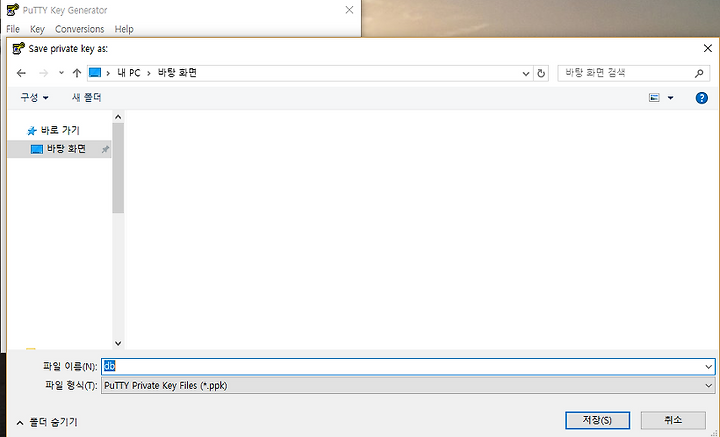Select 바로 가기 in the navigation pane
The width and height of the screenshot is (720, 437).
pos(60,130)
